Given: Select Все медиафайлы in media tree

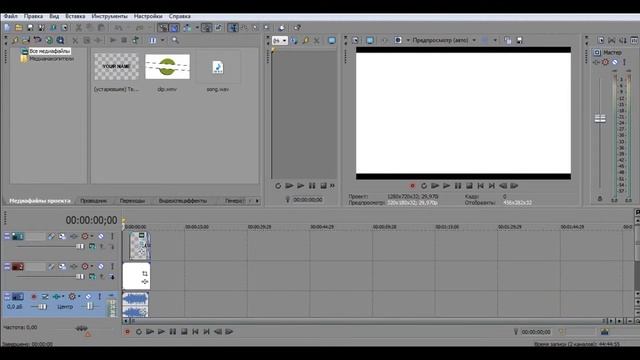Looking at the screenshot, I should click(x=49, y=51).
